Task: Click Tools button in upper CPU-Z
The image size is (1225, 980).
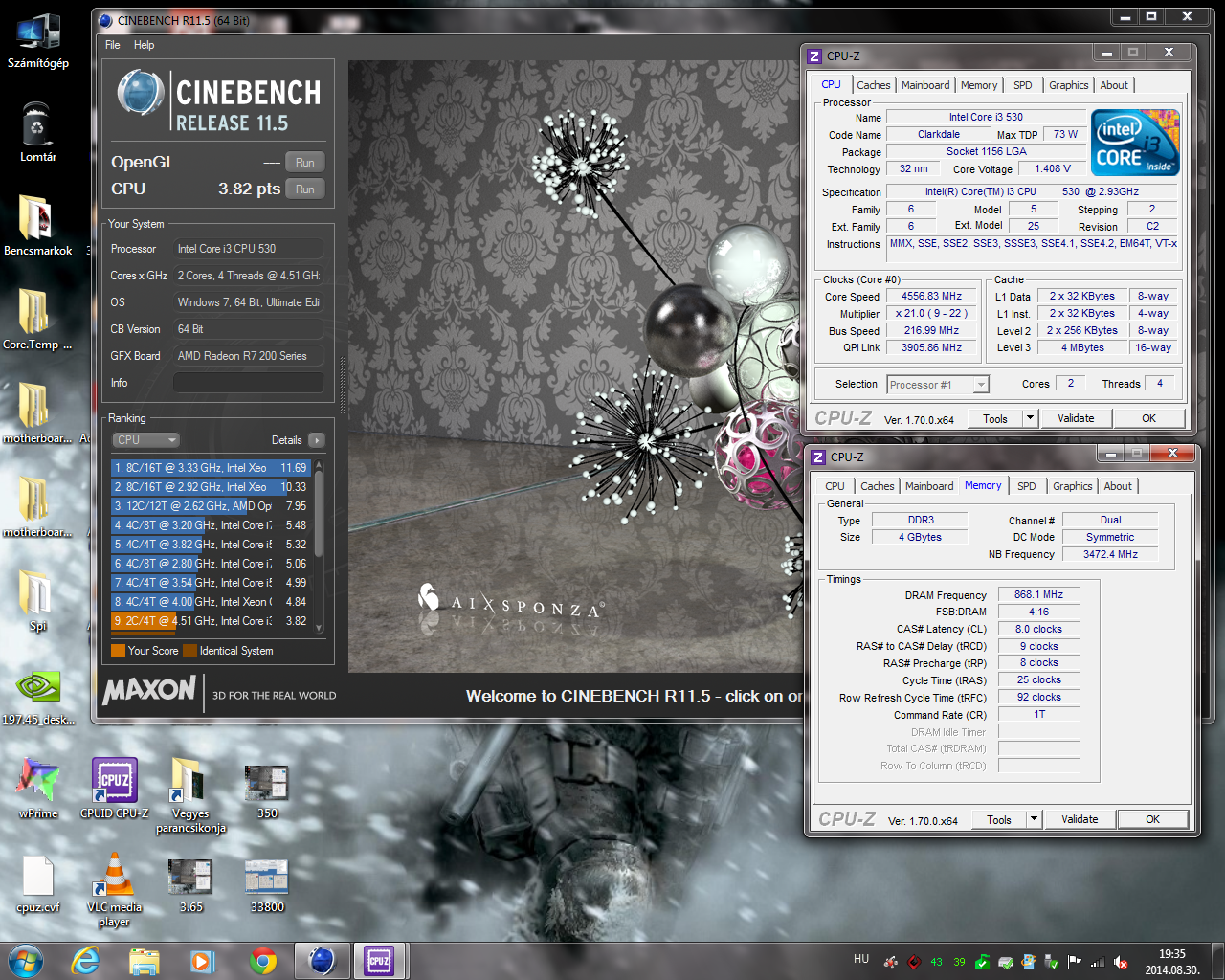Action: tap(995, 418)
